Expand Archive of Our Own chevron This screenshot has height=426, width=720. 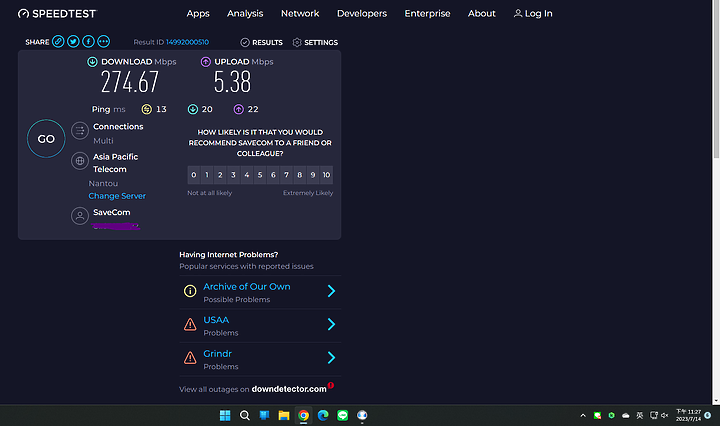[x=331, y=291]
